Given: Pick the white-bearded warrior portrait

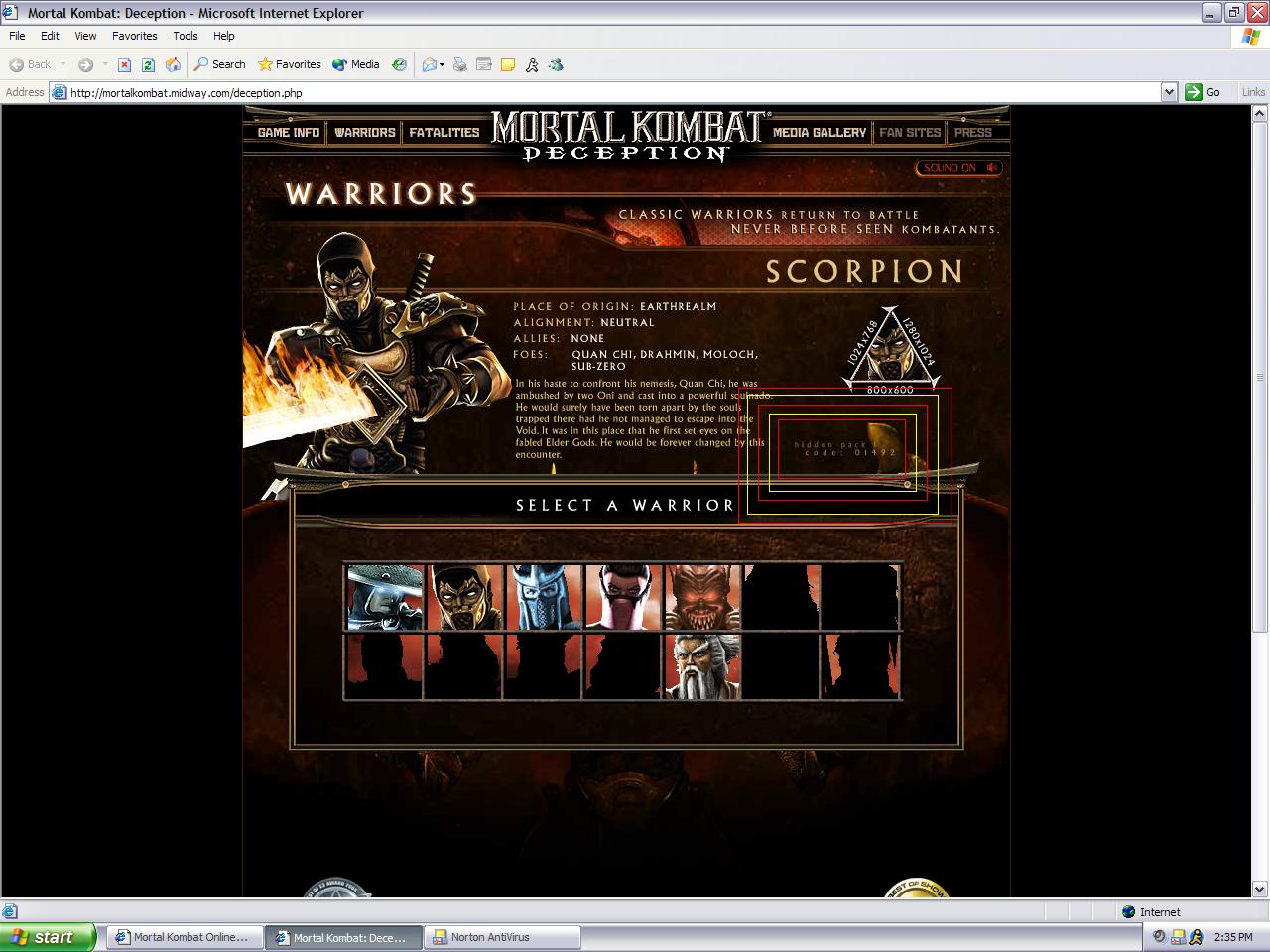Looking at the screenshot, I should (701, 667).
